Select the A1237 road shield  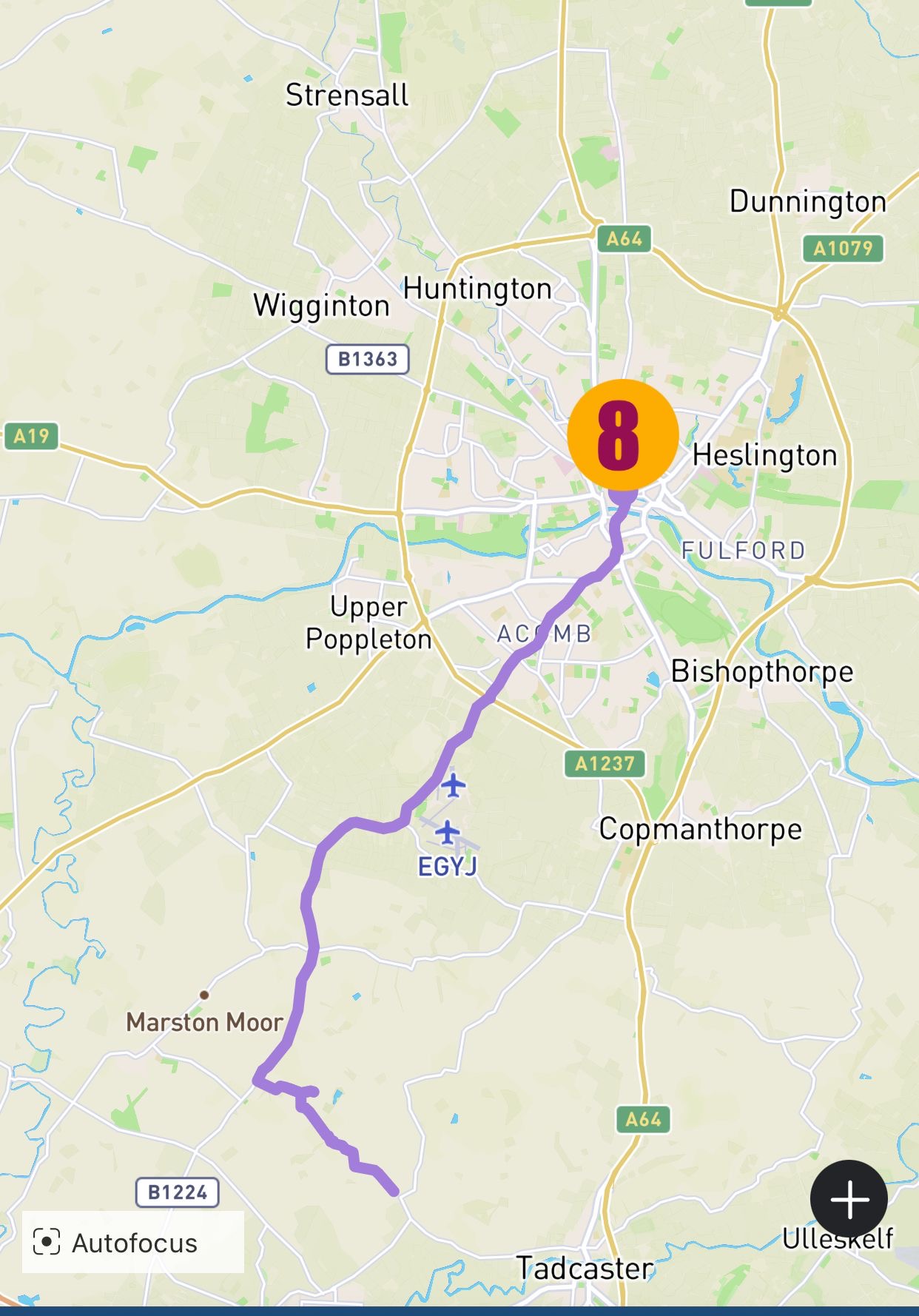click(605, 763)
